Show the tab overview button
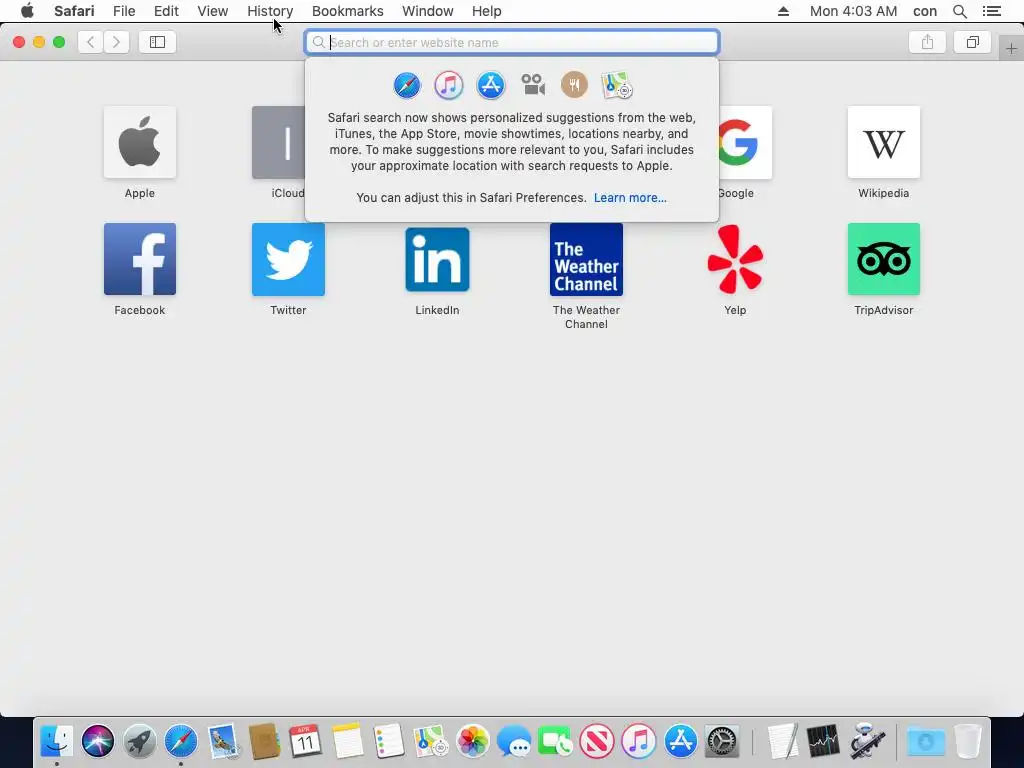Image resolution: width=1024 pixels, height=768 pixels. 972,42
